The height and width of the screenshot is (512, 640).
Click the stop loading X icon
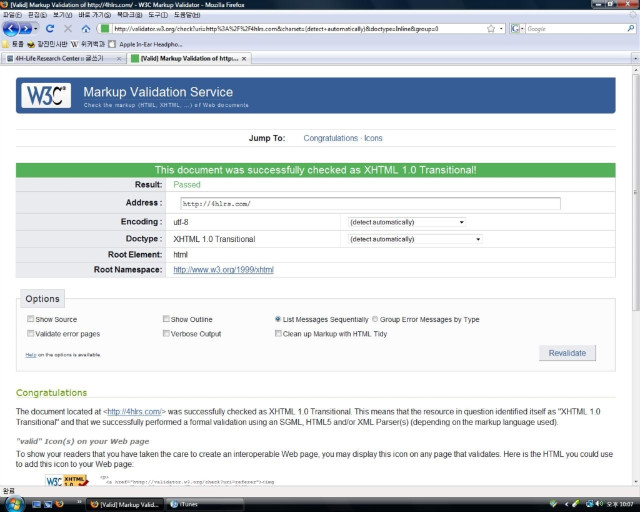68,29
